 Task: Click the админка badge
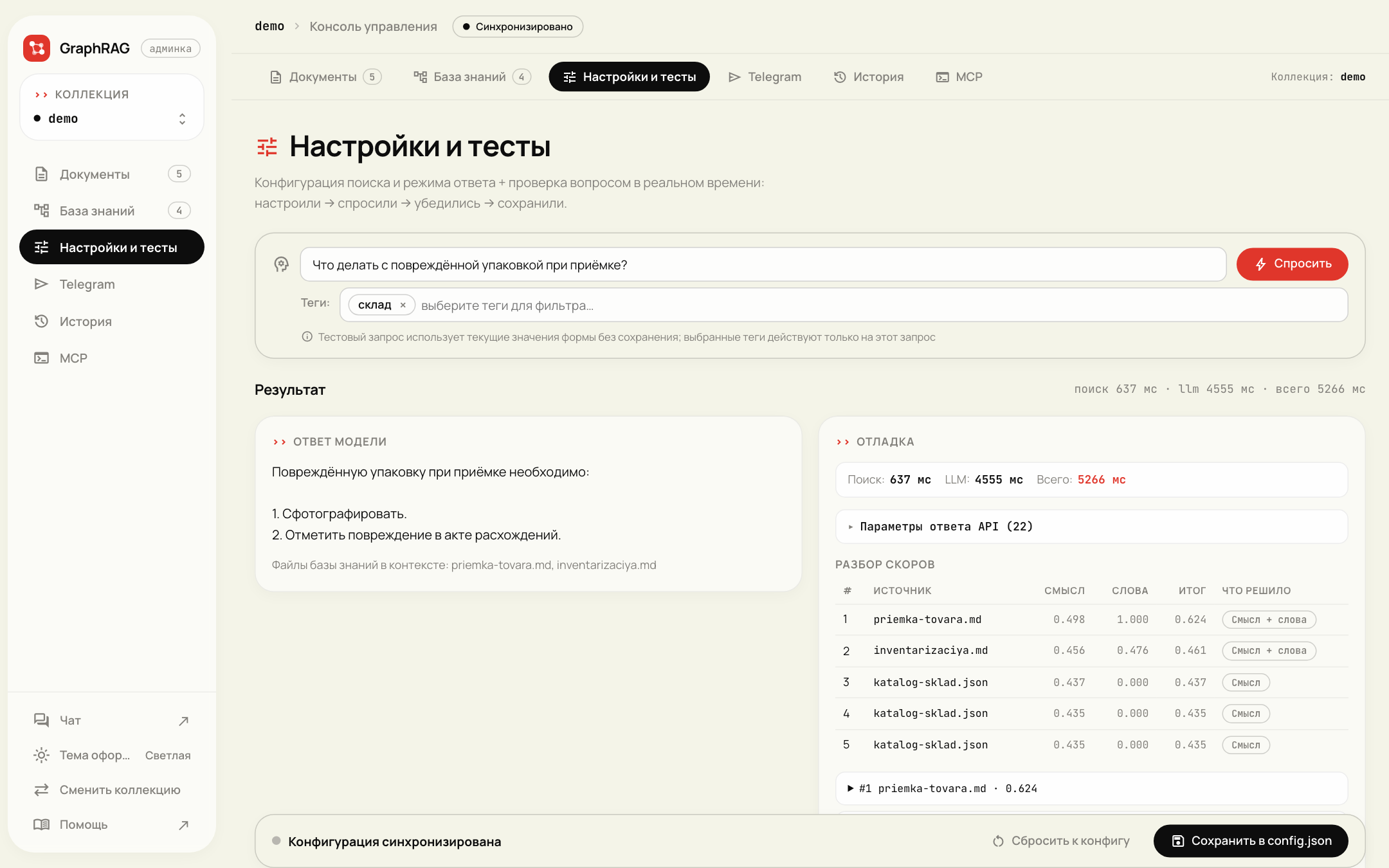click(x=170, y=49)
